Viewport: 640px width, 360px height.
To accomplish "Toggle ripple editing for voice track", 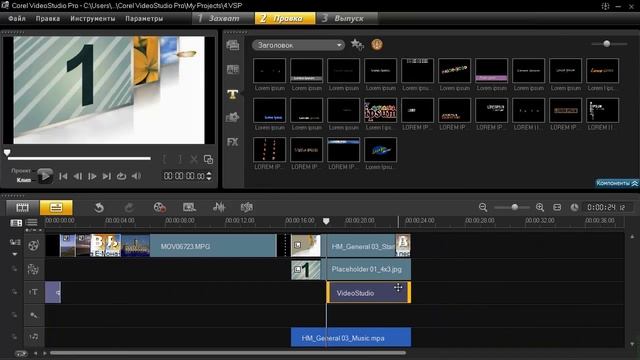I will (14, 315).
